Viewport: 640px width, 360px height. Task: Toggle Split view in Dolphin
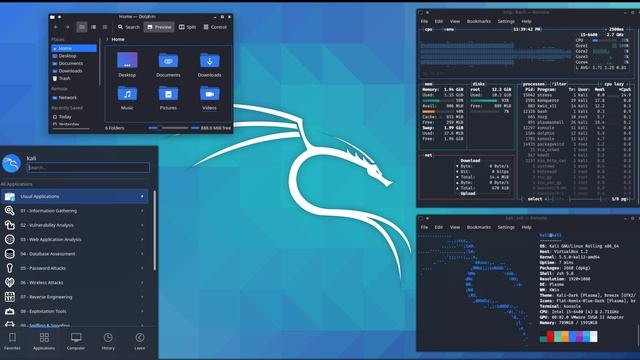pyautogui.click(x=187, y=27)
